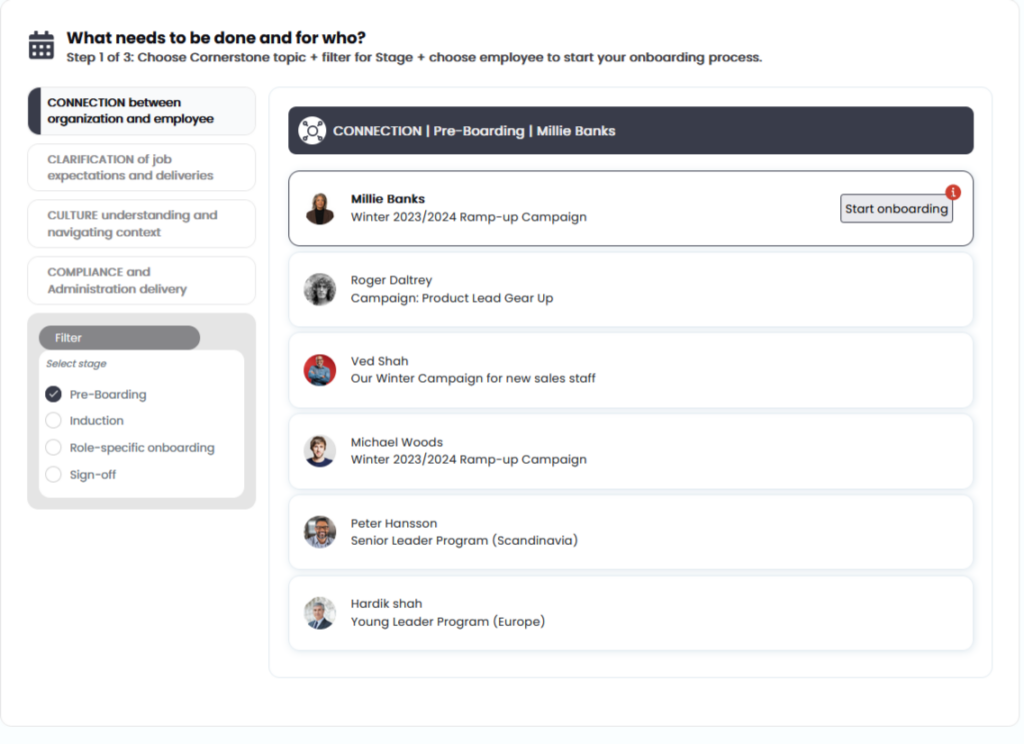Select the Induction stage filter
The image size is (1024, 744).
[x=54, y=421]
